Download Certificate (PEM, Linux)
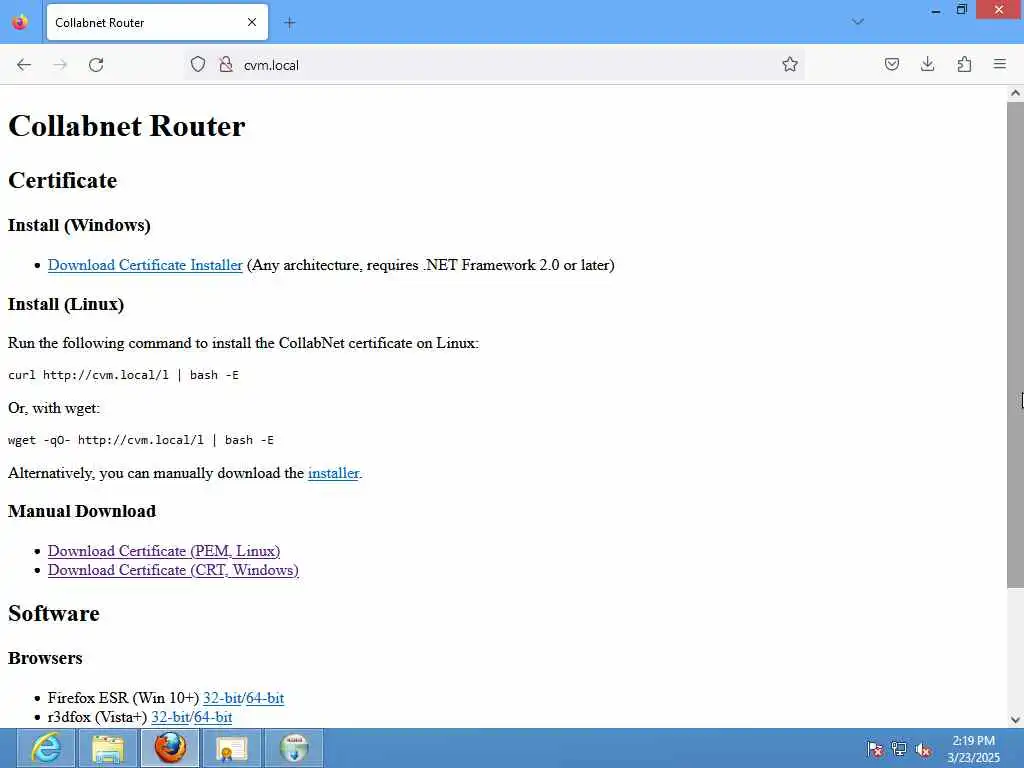This screenshot has width=1024, height=768. pyautogui.click(x=164, y=551)
